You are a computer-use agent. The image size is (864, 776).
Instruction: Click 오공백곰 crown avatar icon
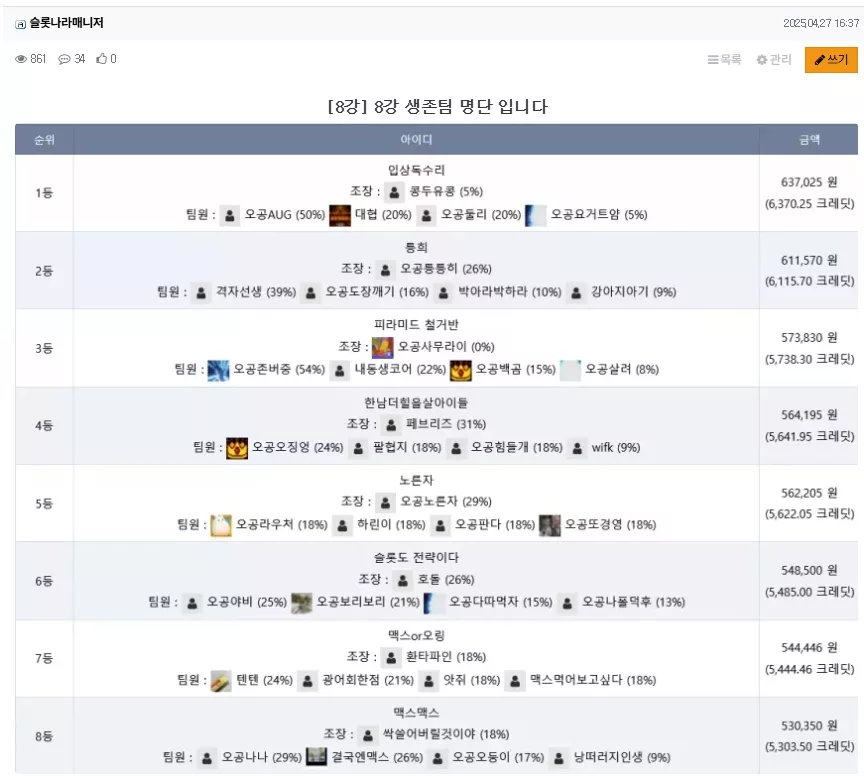tap(461, 370)
